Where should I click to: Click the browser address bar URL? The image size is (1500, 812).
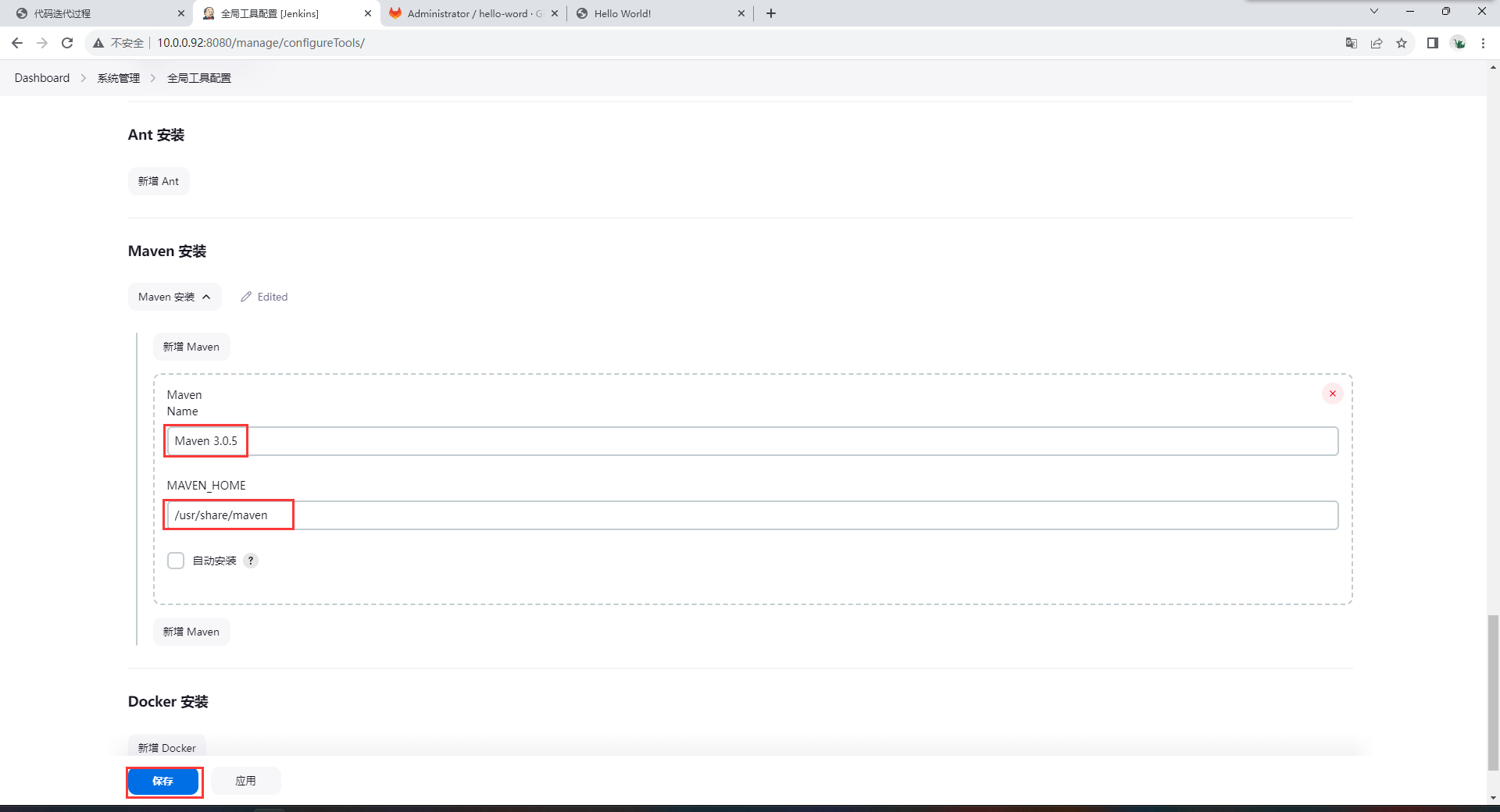[261, 43]
